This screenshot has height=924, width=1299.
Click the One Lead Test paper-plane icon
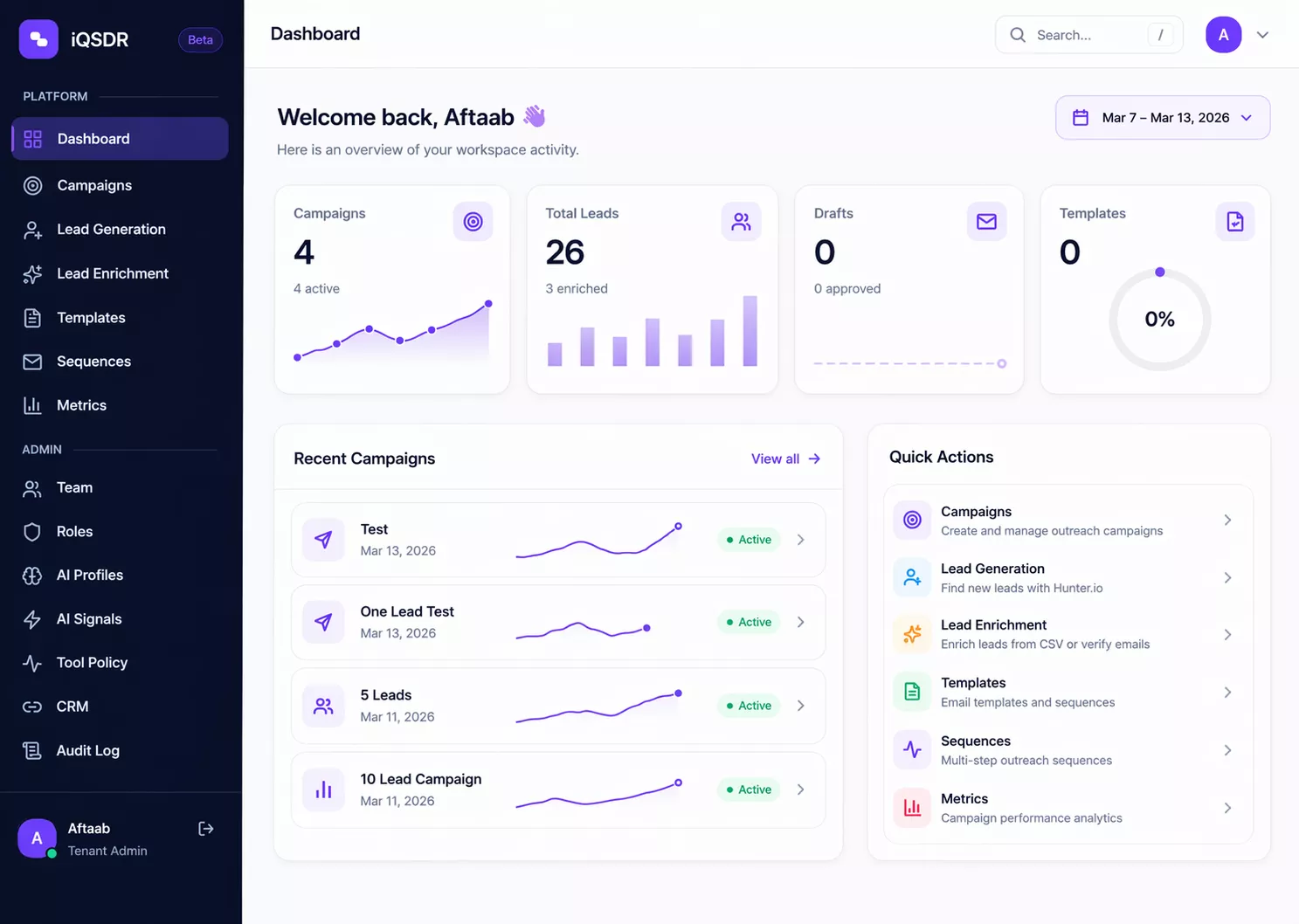coord(323,622)
